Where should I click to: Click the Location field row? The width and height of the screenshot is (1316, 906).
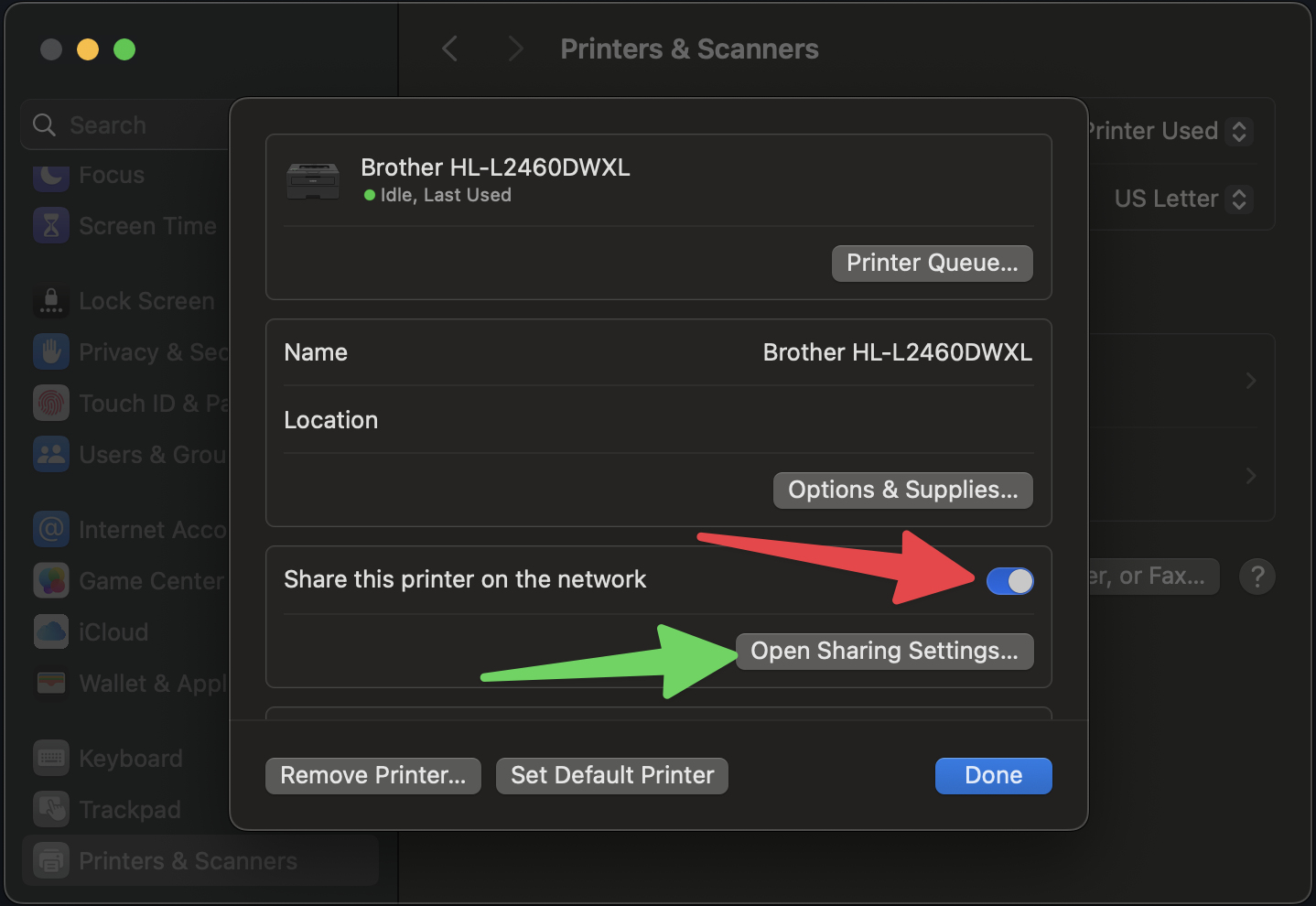pyautogui.click(x=659, y=420)
